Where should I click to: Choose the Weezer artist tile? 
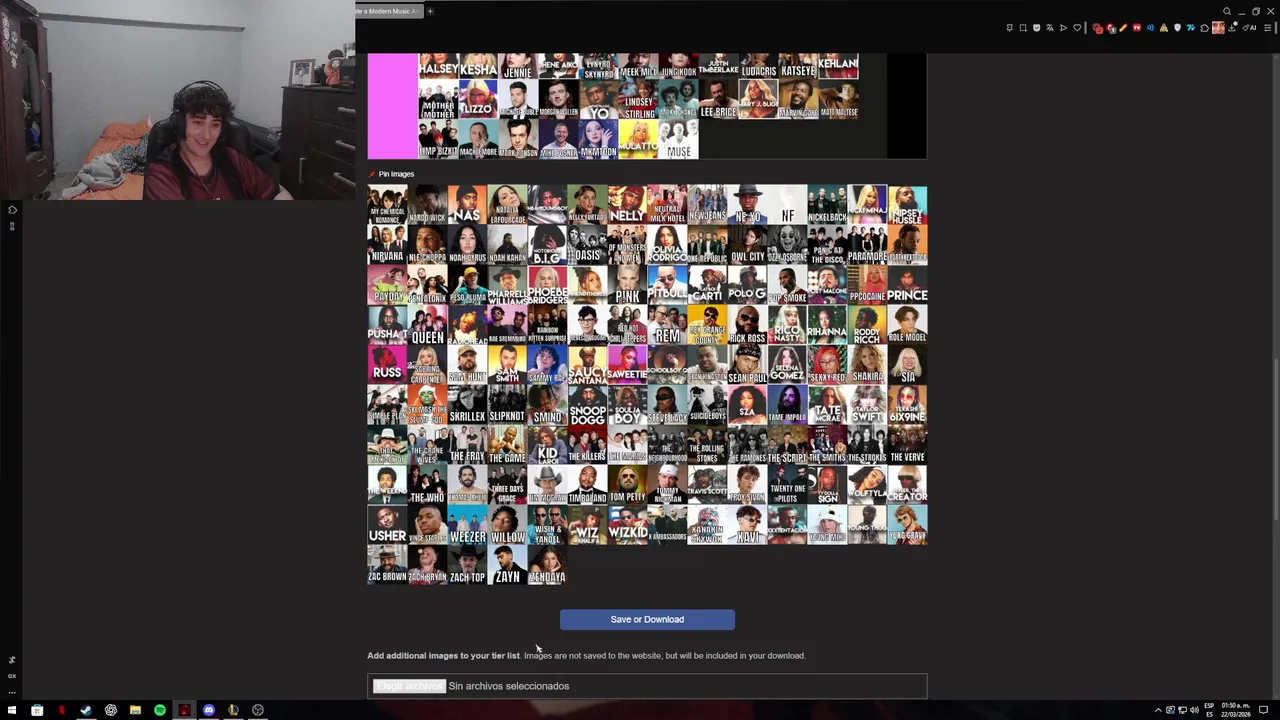(x=468, y=525)
